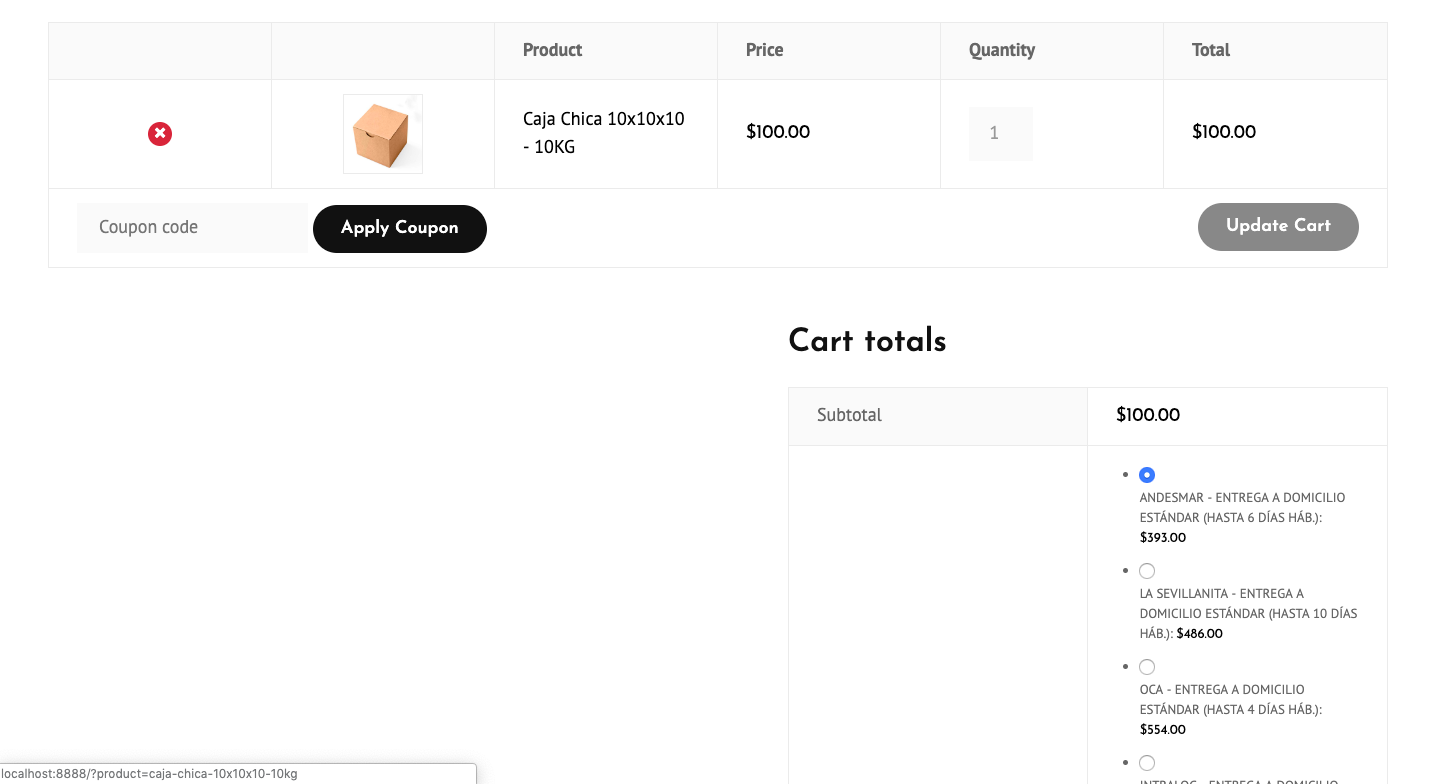Click the Subtotal label in Cart totals
Image resolution: width=1438 pixels, height=784 pixels.
(x=849, y=415)
